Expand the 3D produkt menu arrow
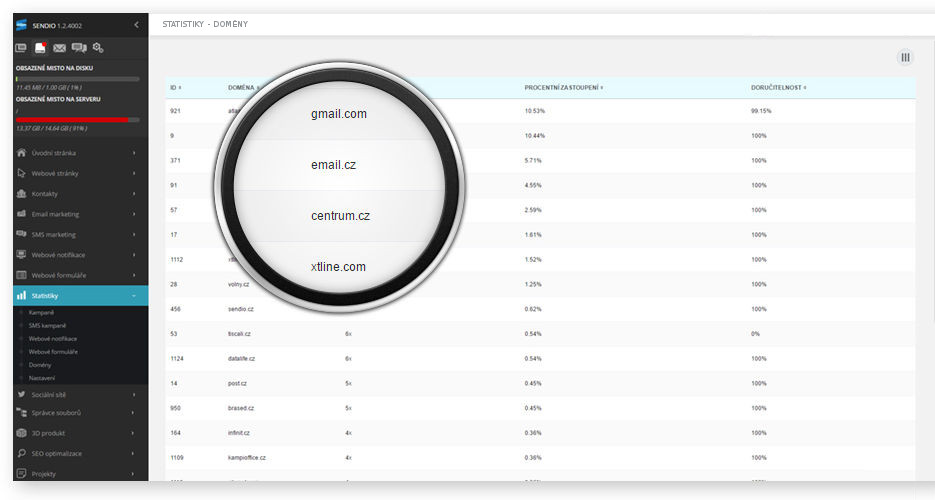The height and width of the screenshot is (500, 935). 134,433
